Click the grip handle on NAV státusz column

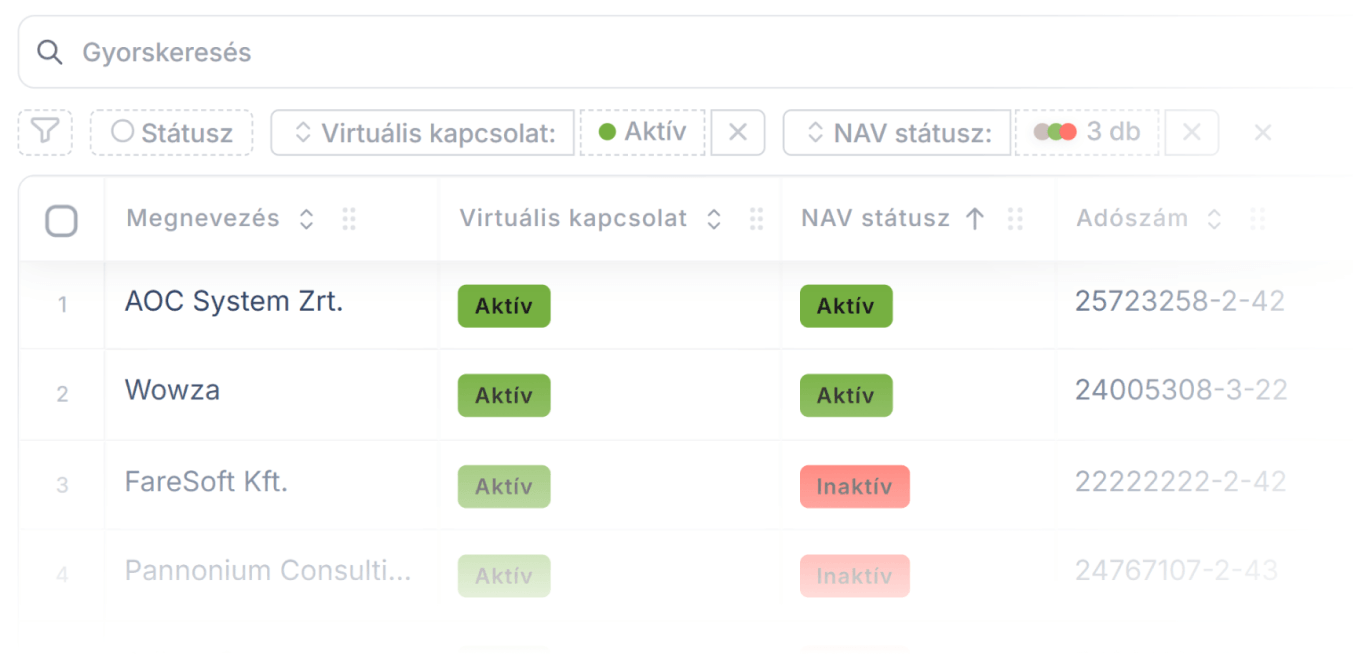pyautogui.click(x=1017, y=218)
